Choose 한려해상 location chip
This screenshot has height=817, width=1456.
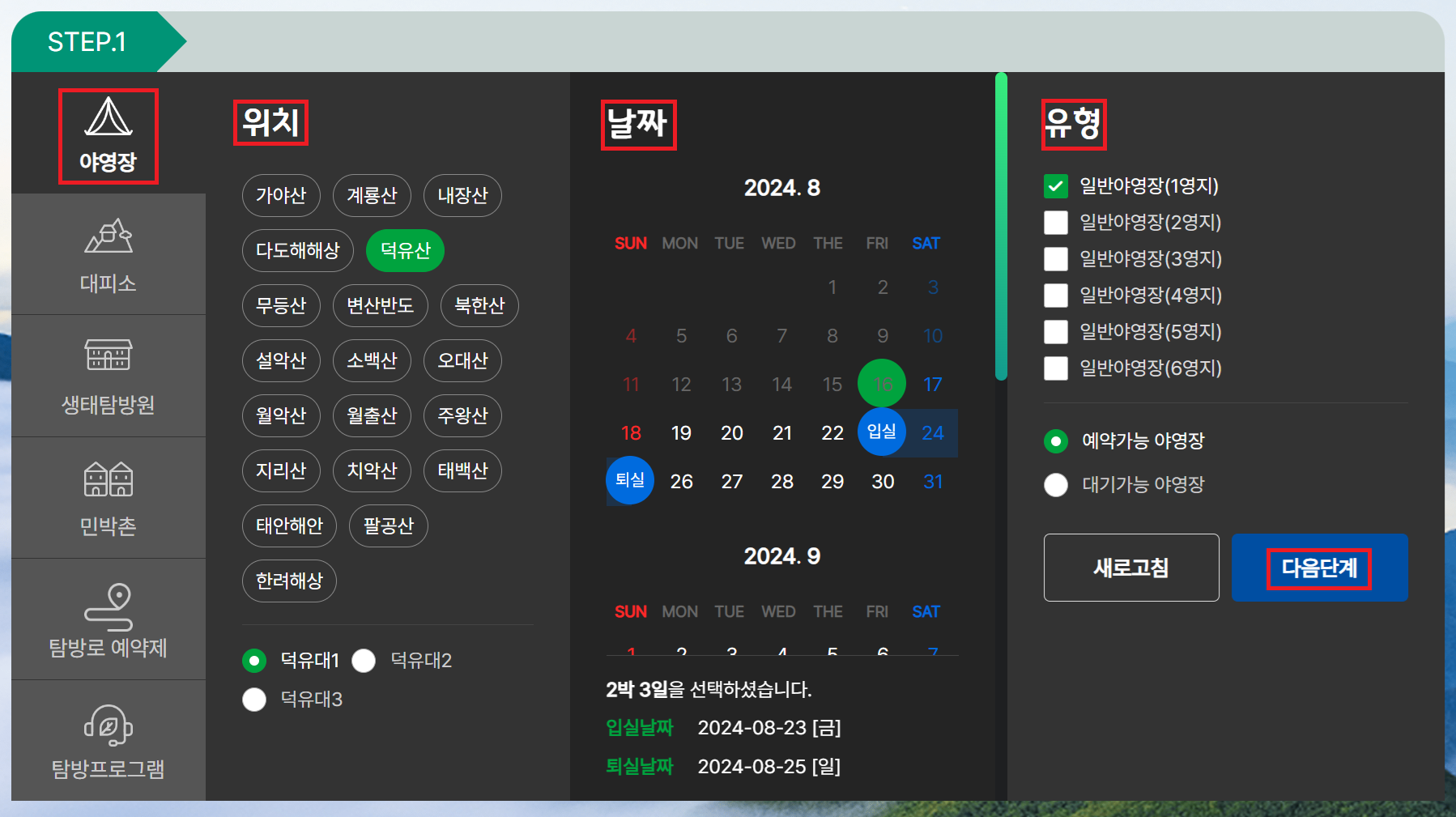coord(289,581)
